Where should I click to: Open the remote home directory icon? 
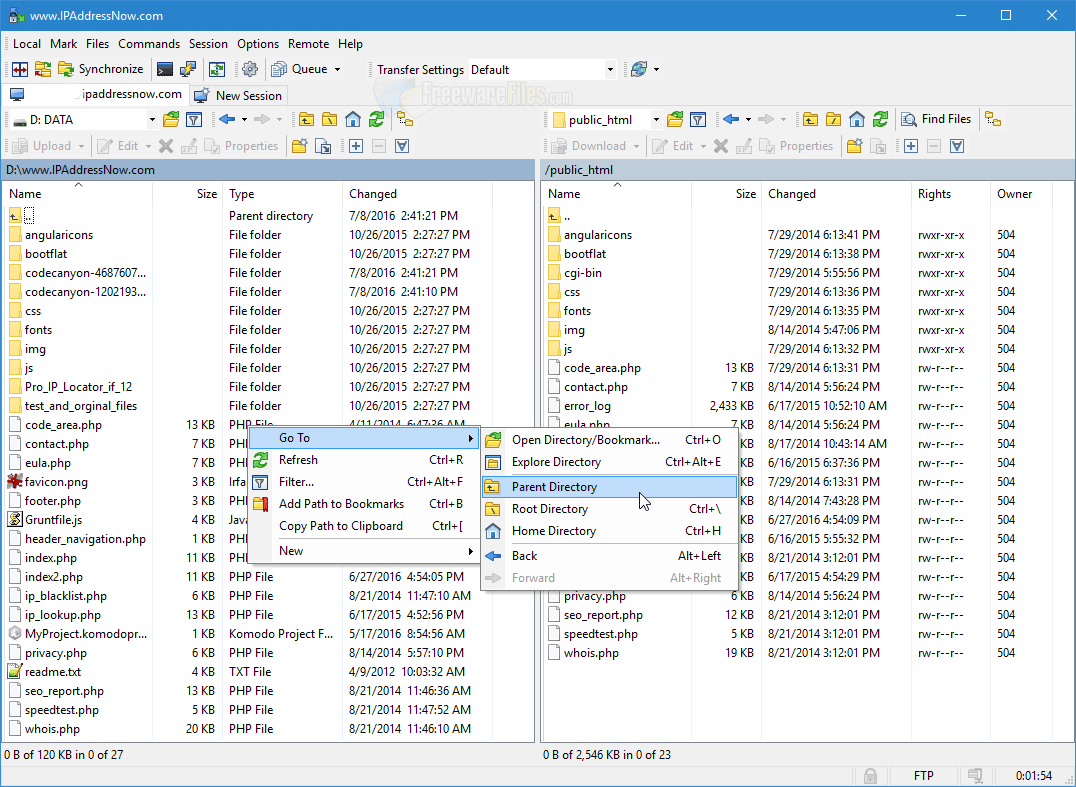click(x=856, y=119)
